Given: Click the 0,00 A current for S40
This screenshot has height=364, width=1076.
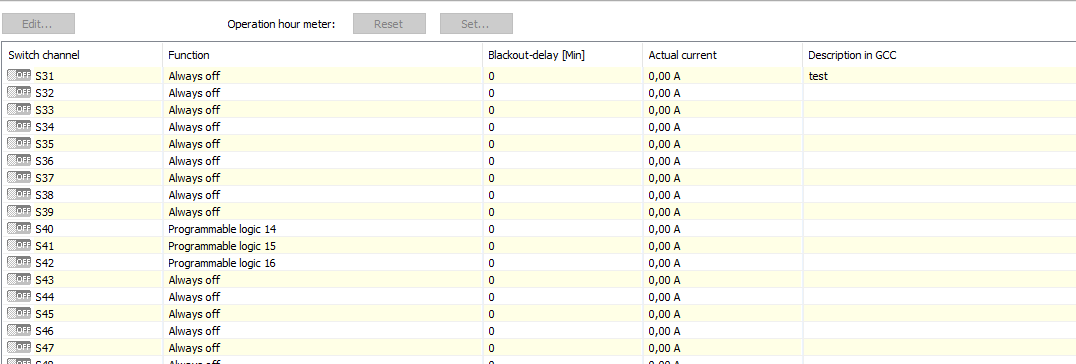Looking at the screenshot, I should 664,229.
